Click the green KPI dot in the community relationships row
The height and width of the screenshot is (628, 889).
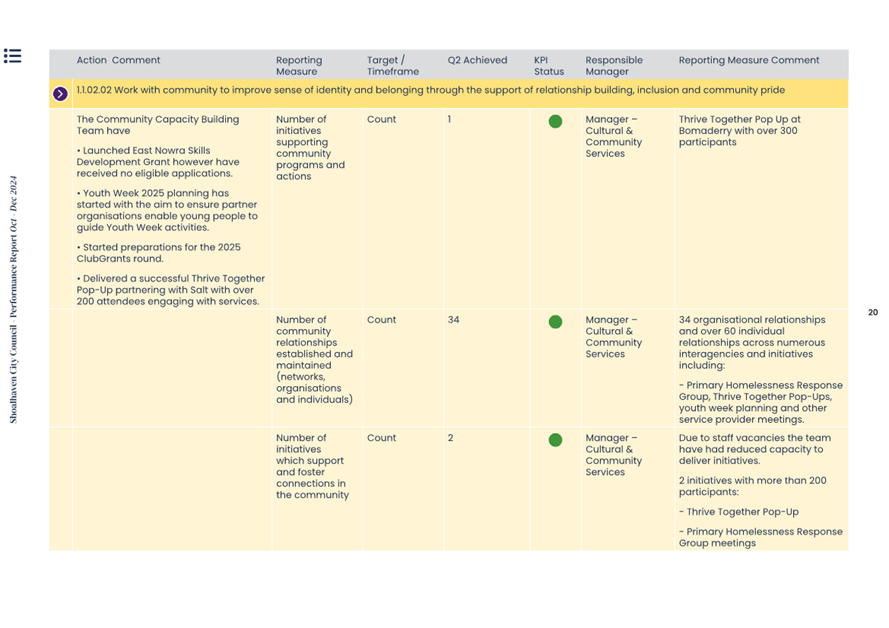point(555,322)
